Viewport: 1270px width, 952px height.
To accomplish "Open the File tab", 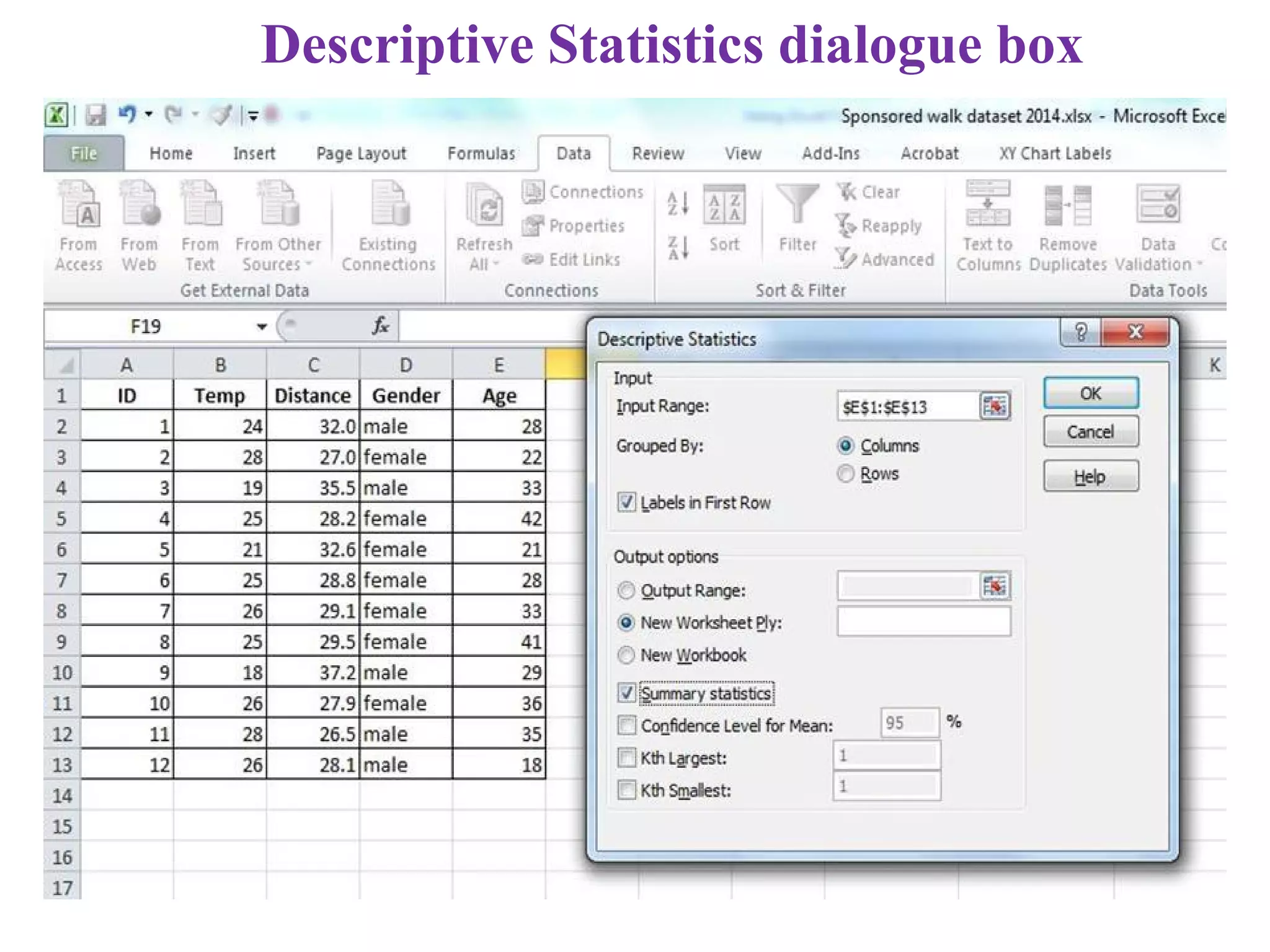I will 84,153.
